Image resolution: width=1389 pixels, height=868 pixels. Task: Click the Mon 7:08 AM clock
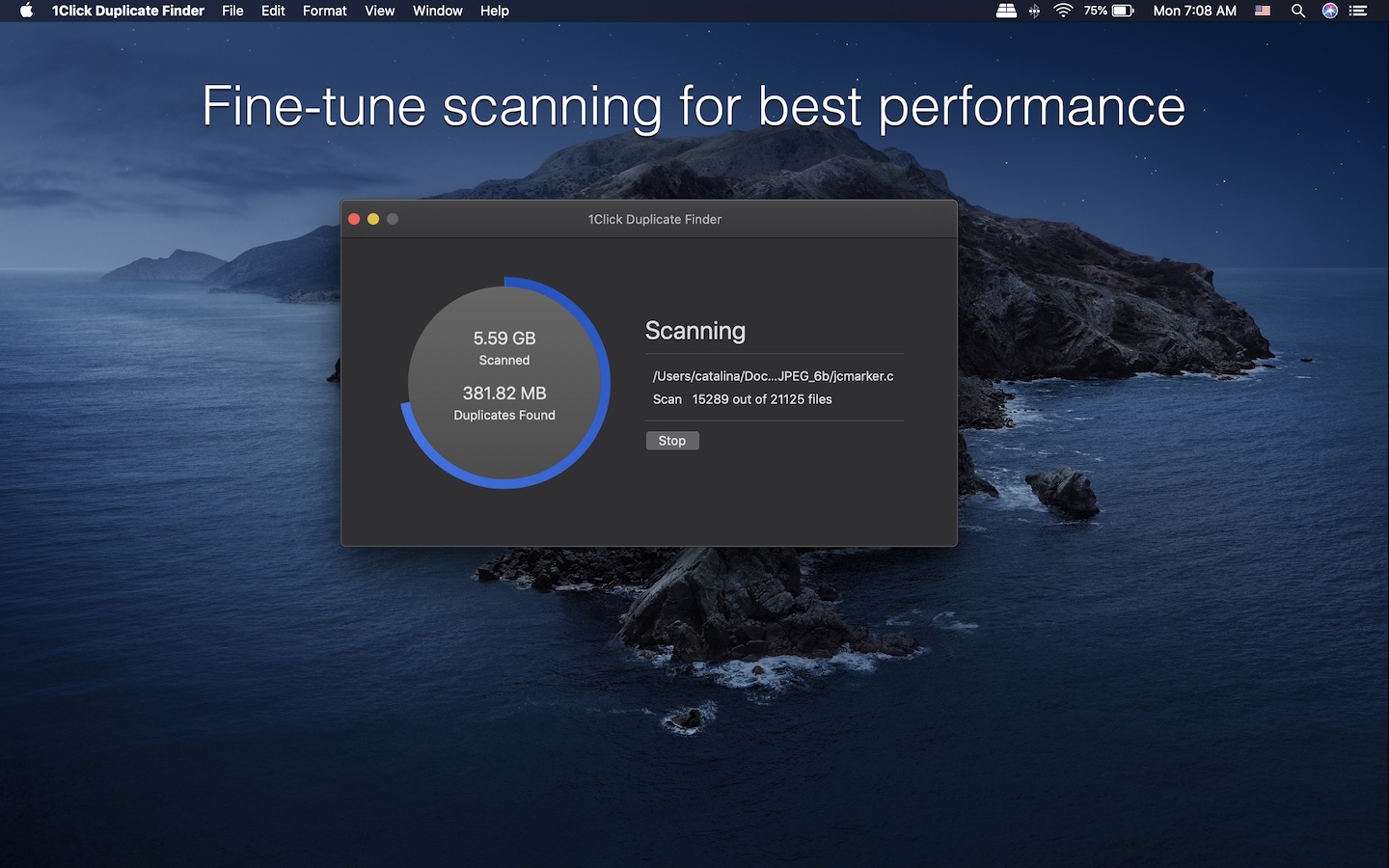pos(1194,11)
